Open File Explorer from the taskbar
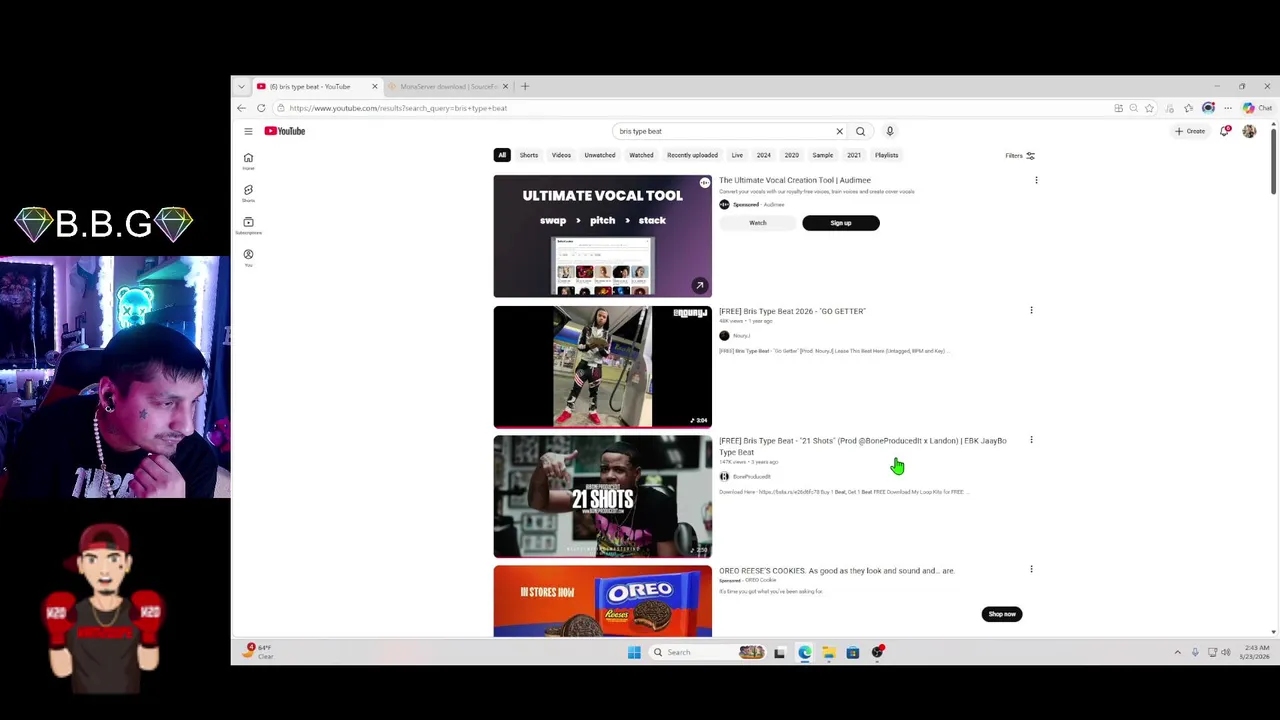The width and height of the screenshot is (1280, 720). (829, 652)
